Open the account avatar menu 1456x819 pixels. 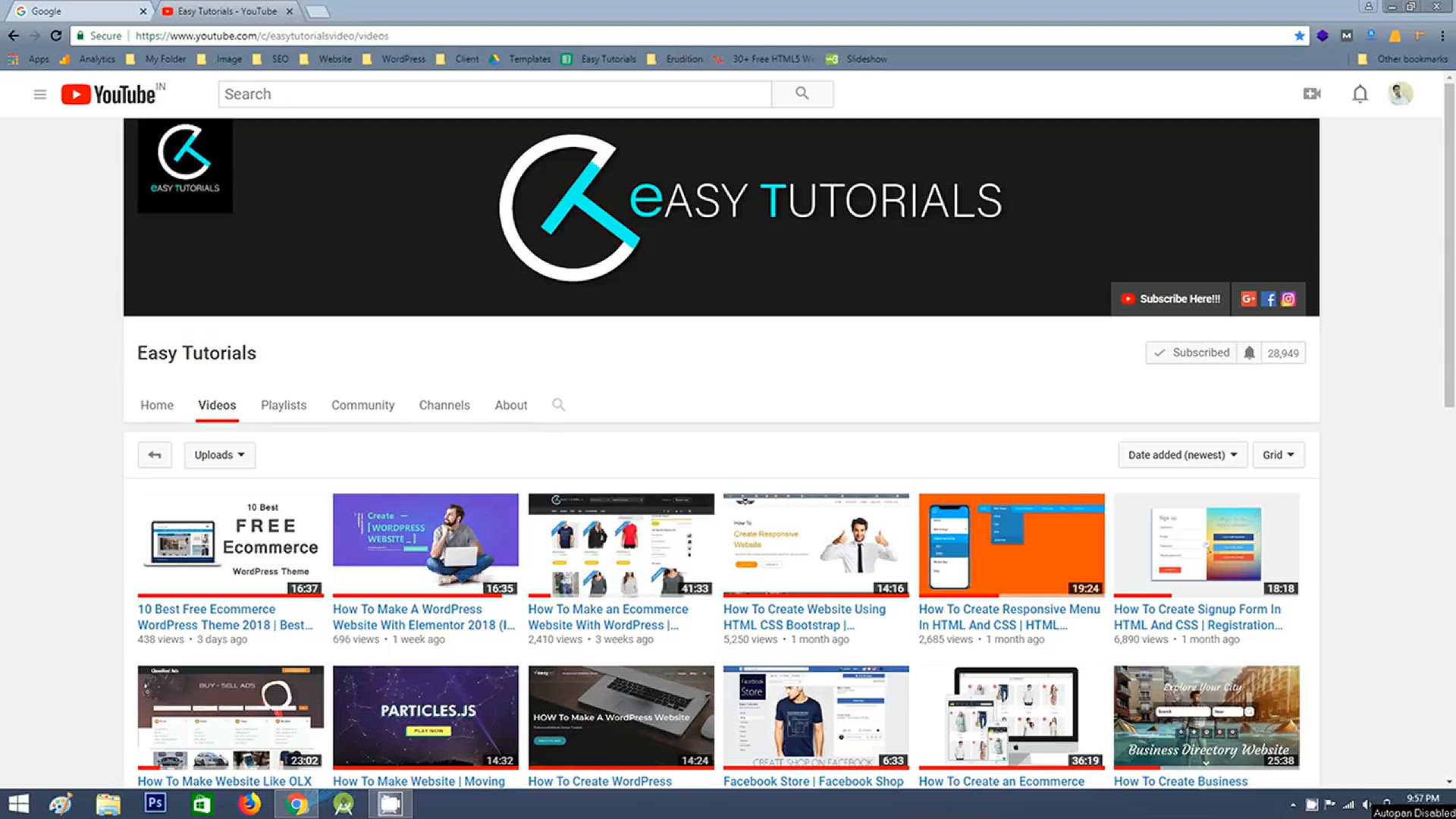point(1400,94)
